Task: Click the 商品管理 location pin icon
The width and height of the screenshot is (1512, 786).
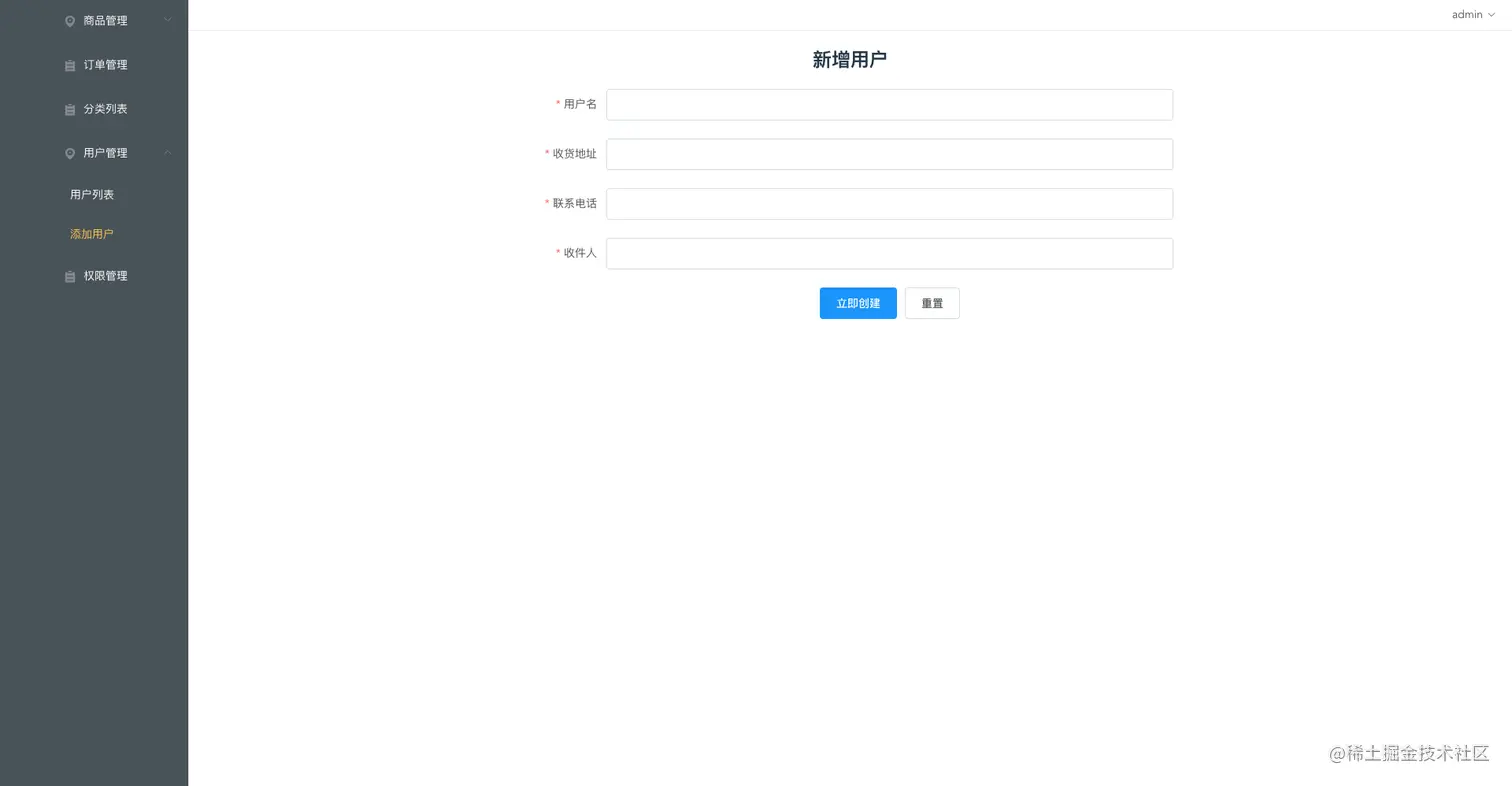Action: [x=70, y=21]
